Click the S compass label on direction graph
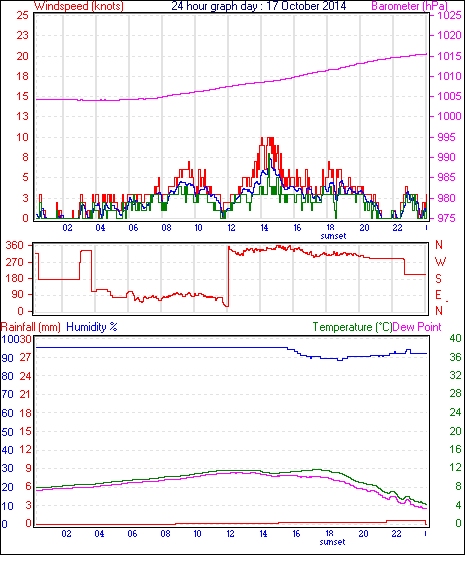Image resolution: width=465 pixels, height=563 pixels. coord(438,278)
